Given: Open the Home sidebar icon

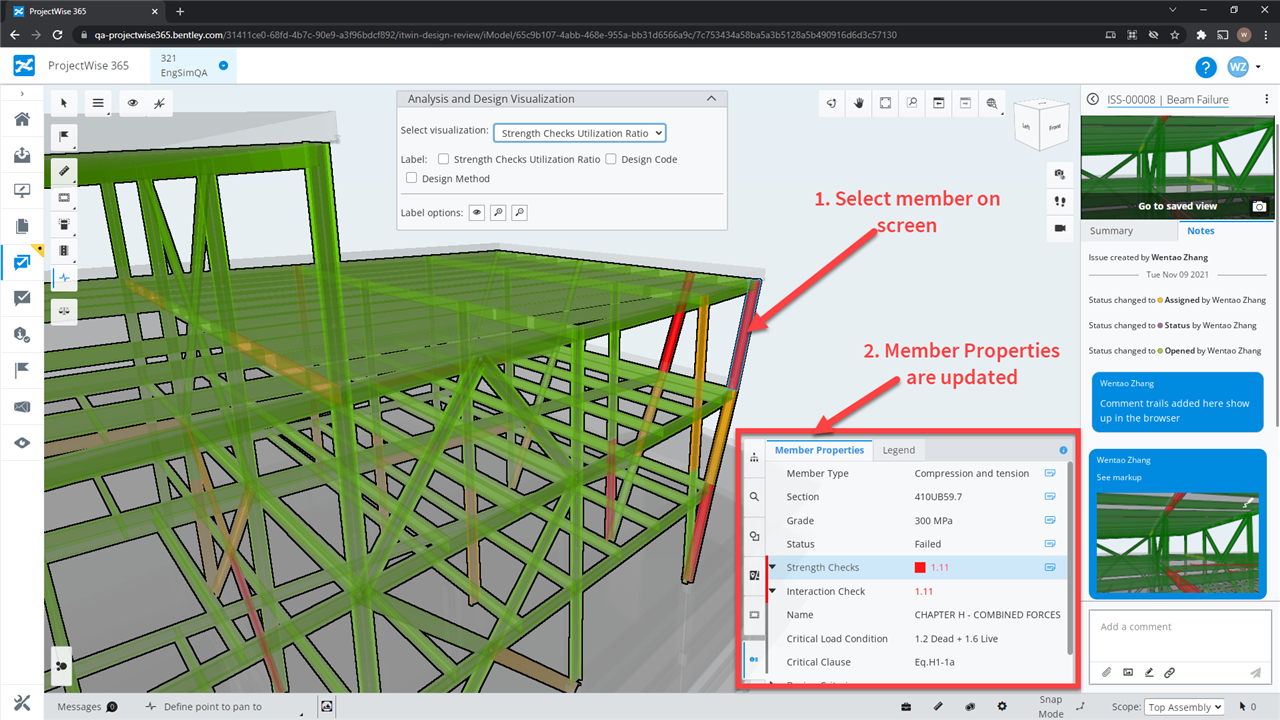Looking at the screenshot, I should (22, 120).
